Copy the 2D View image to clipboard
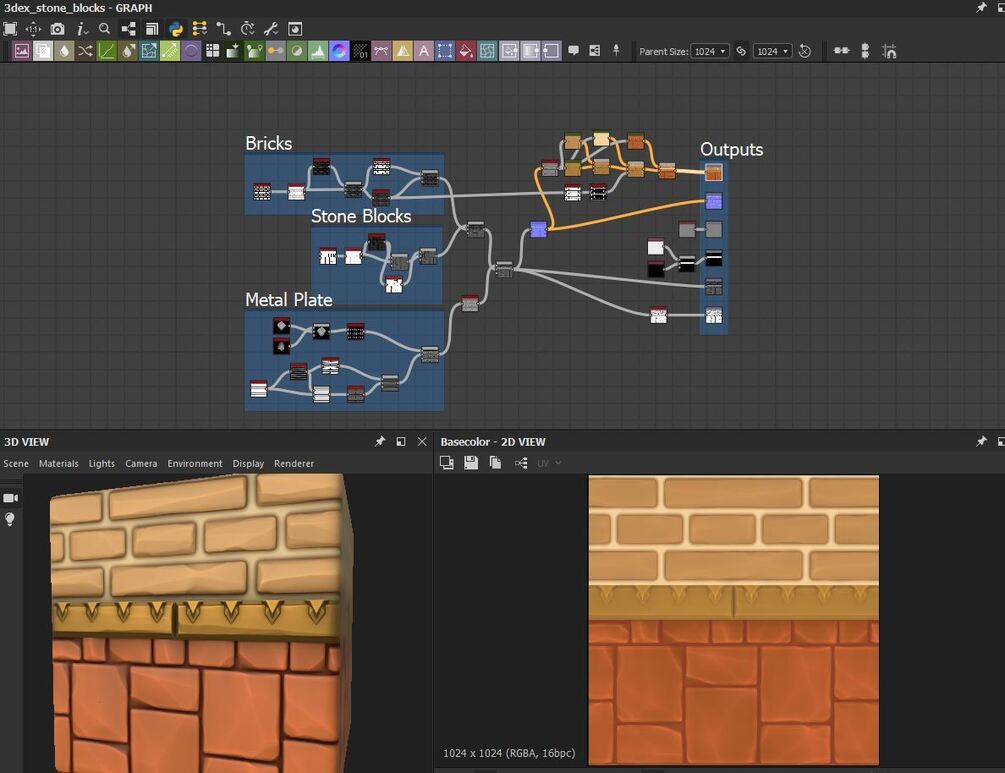The width and height of the screenshot is (1005, 773). [495, 463]
